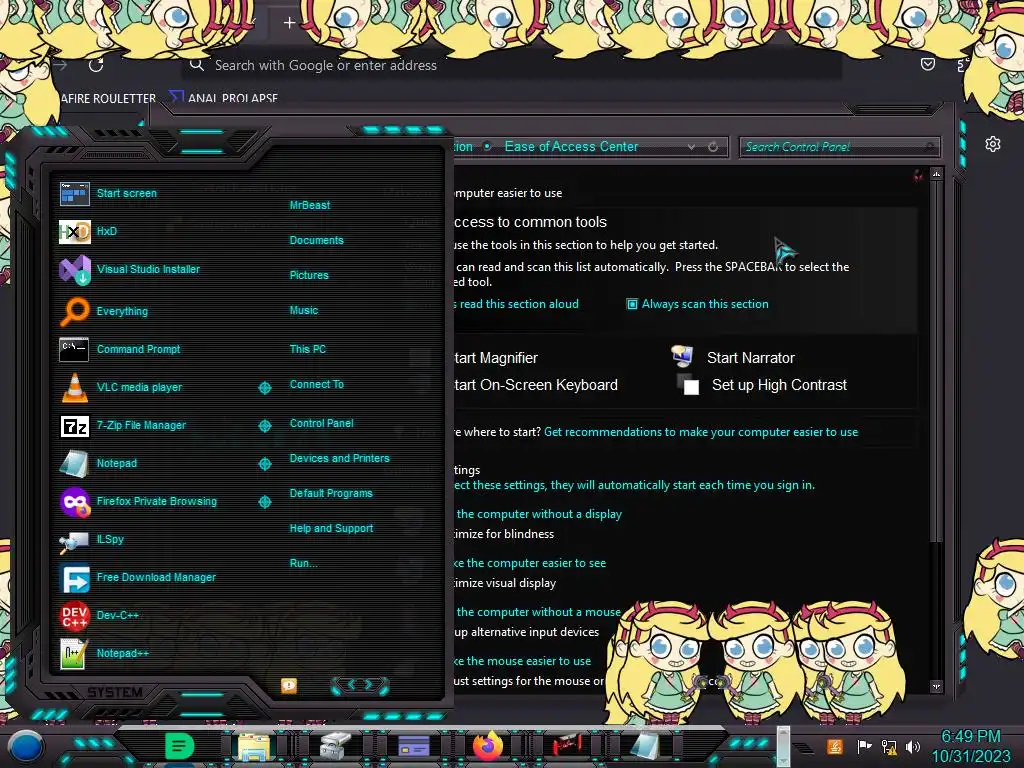Viewport: 1024px width, 768px height.
Task: Launch Free Download Manager
Action: click(137, 577)
